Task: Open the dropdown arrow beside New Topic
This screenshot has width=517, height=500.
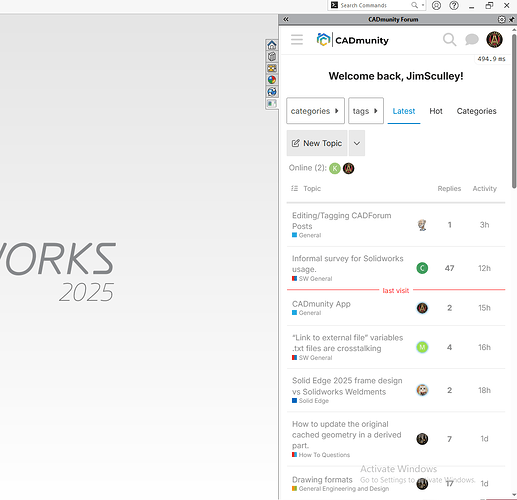Action: 357,143
